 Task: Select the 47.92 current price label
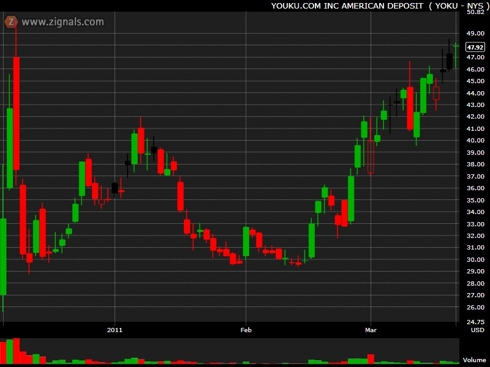(x=475, y=47)
